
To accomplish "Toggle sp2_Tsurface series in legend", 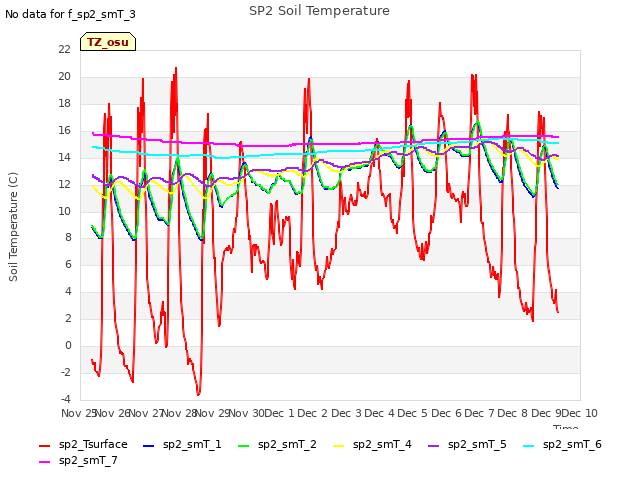I will pos(93,444).
